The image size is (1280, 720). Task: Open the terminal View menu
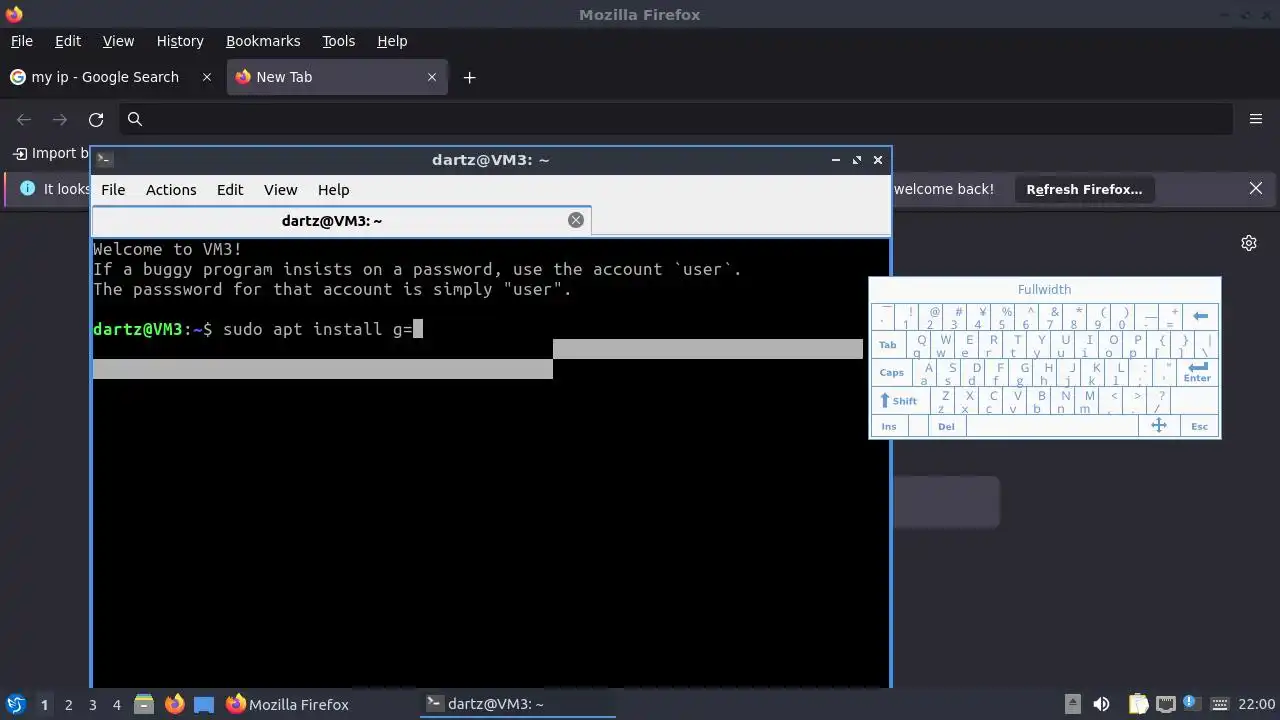click(280, 189)
